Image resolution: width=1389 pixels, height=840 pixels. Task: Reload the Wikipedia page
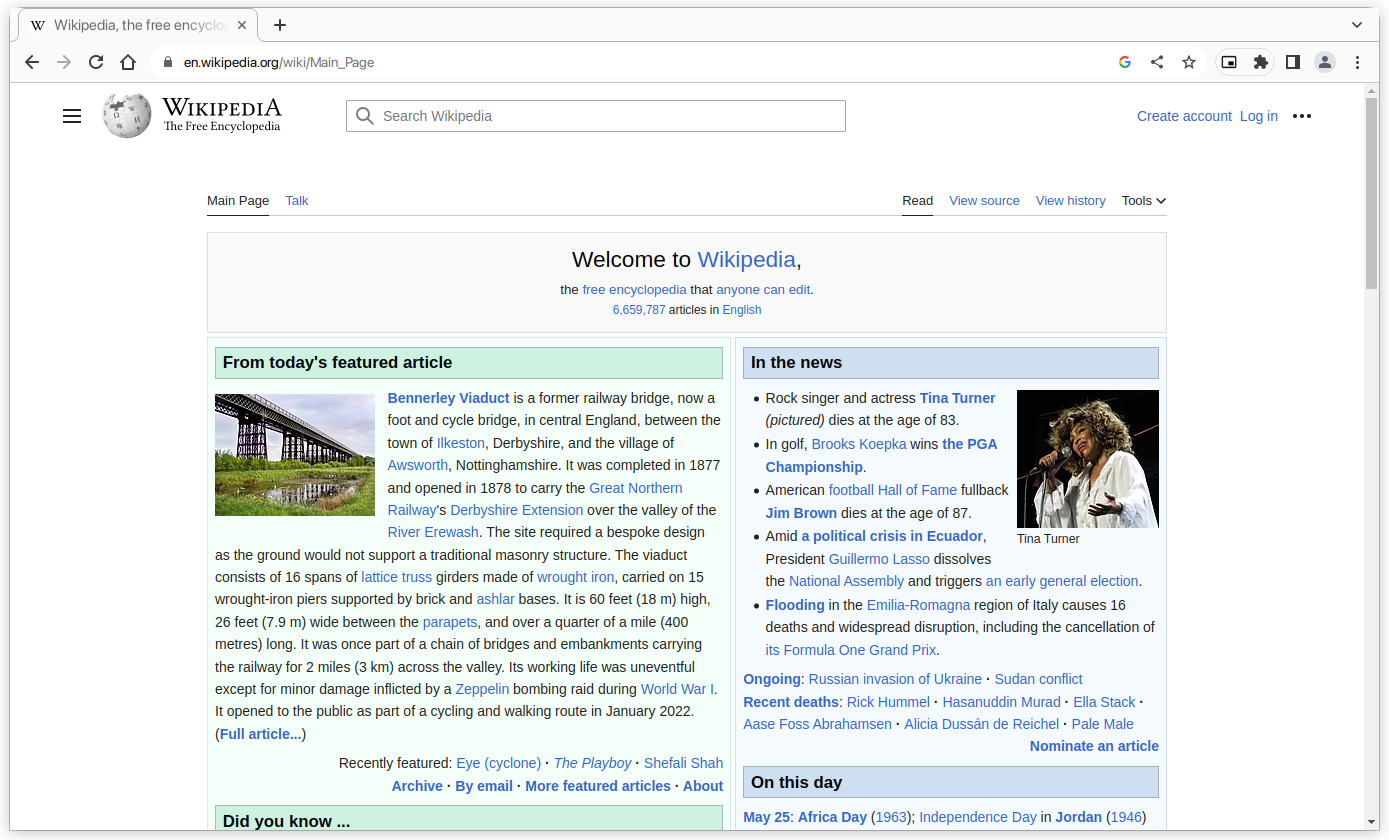96,62
